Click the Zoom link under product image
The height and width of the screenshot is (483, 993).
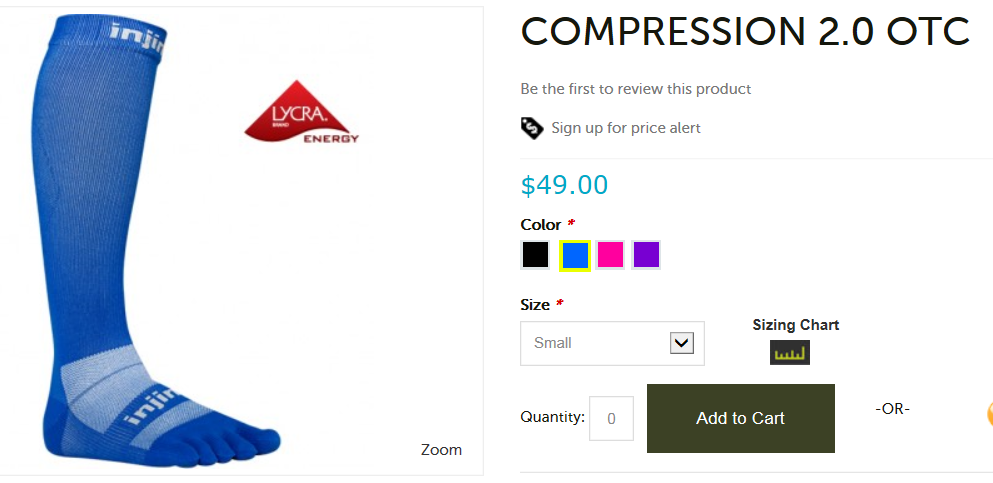(441, 450)
